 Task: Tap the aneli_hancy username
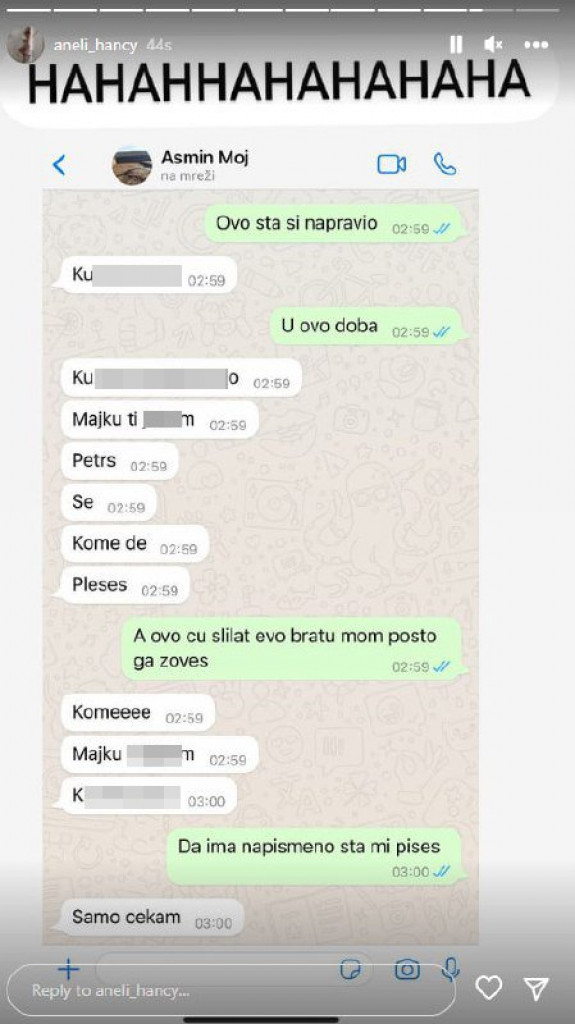[95, 45]
